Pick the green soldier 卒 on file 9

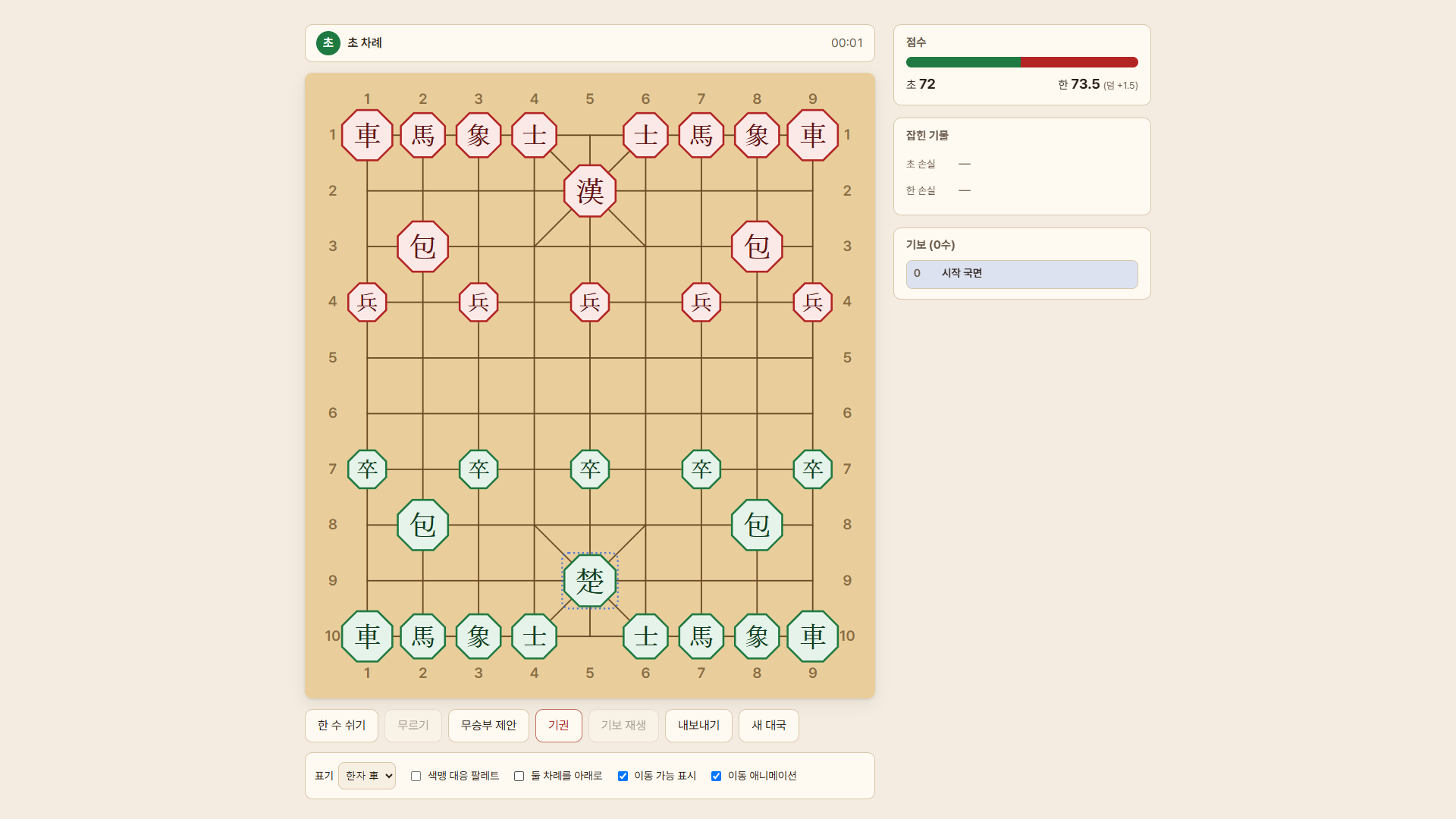[813, 469]
